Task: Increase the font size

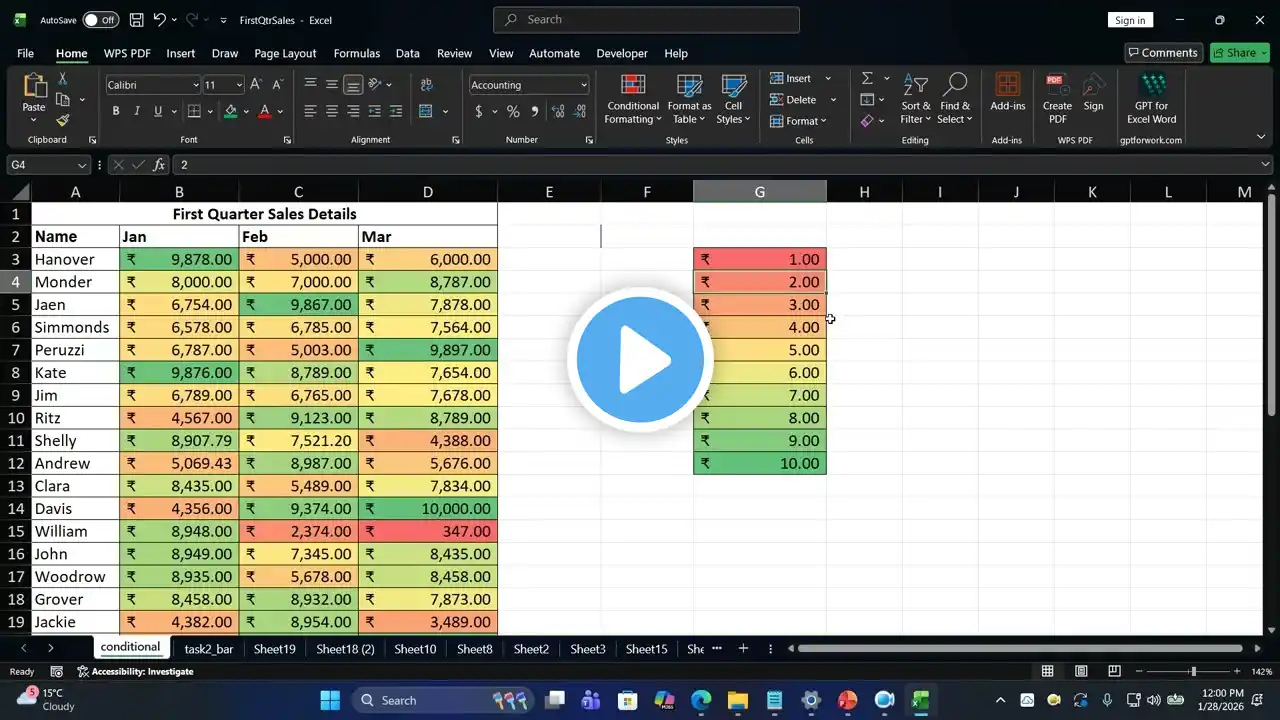Action: click(x=256, y=85)
